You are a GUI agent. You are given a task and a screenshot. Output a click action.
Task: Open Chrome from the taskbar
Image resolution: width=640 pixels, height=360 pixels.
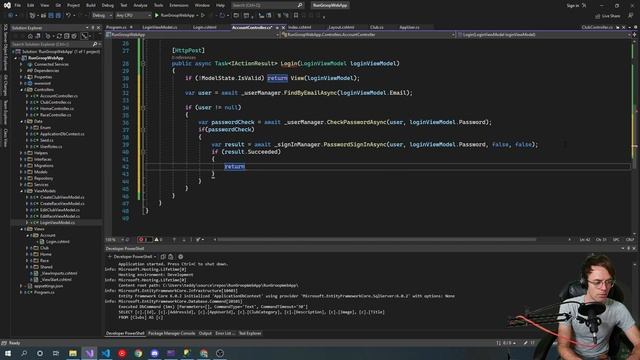click(138, 353)
